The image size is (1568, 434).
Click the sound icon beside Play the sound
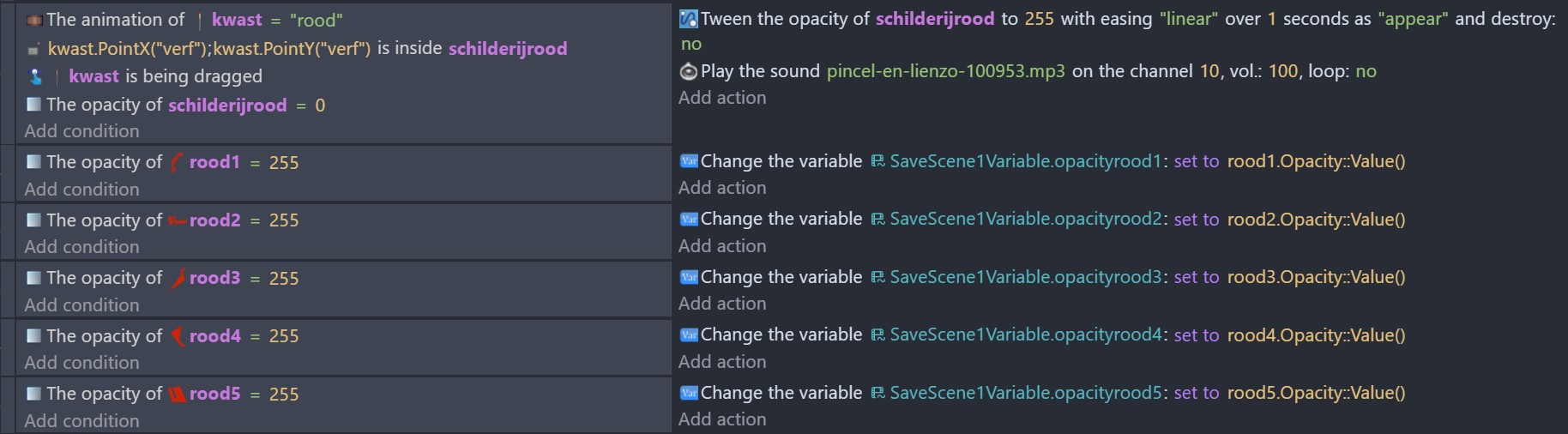click(688, 71)
